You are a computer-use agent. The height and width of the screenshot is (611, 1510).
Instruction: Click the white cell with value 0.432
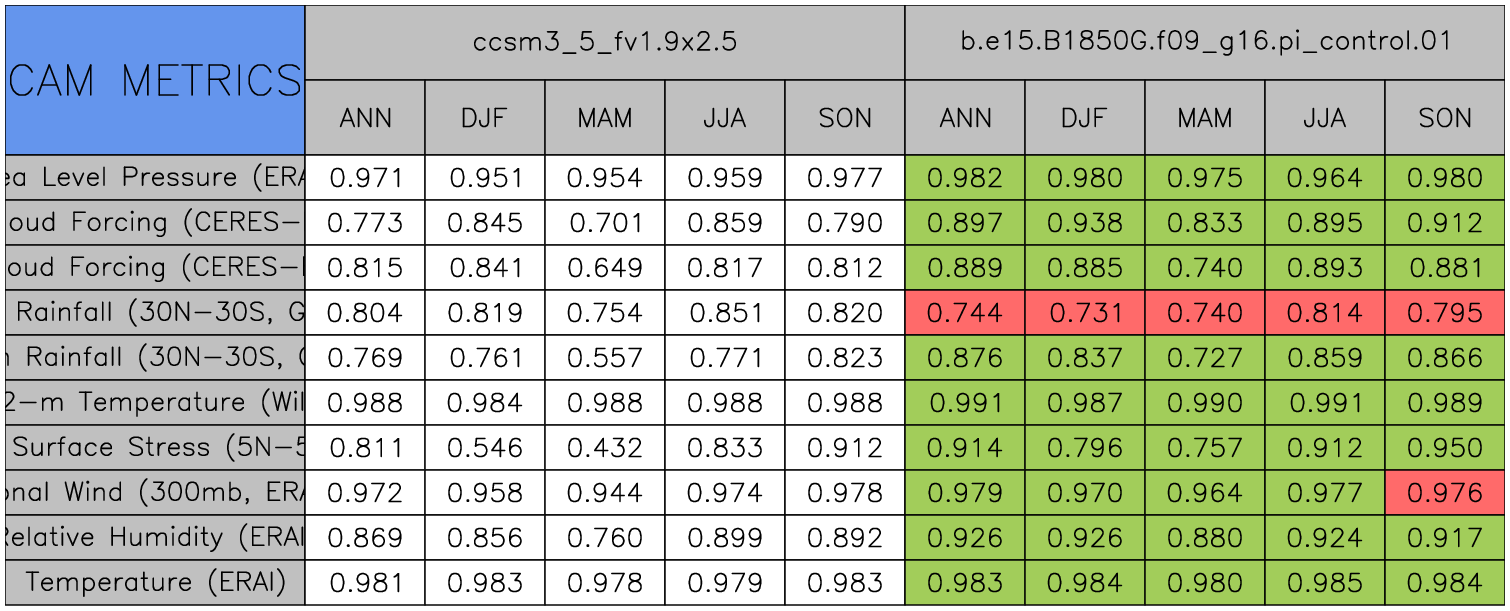coord(605,447)
